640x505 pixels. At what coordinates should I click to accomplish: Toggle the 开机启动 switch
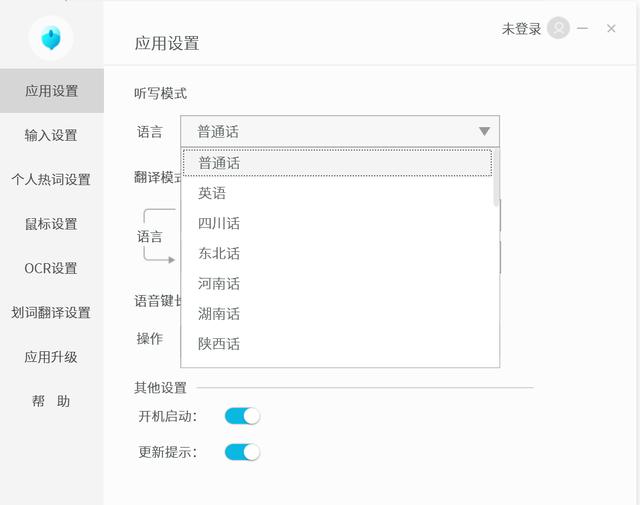pyautogui.click(x=242, y=416)
